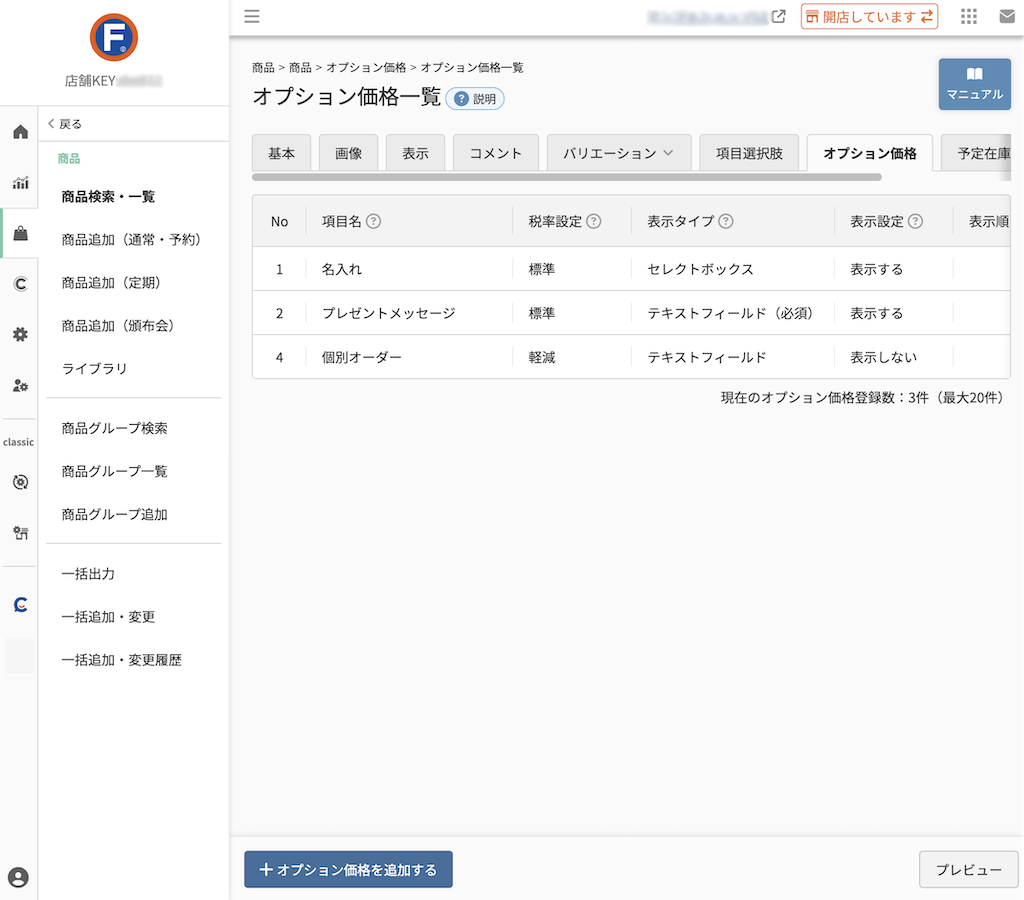Open 一括追加・変更 menu item
This screenshot has width=1024, height=900.
(x=108, y=617)
